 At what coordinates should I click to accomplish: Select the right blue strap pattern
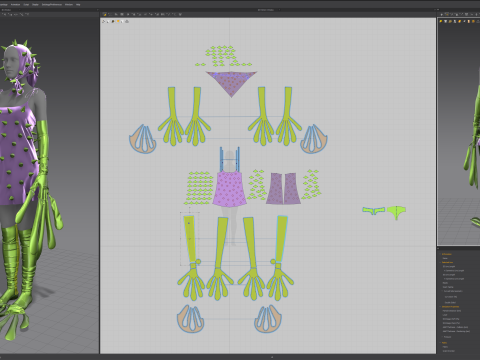click(238, 159)
